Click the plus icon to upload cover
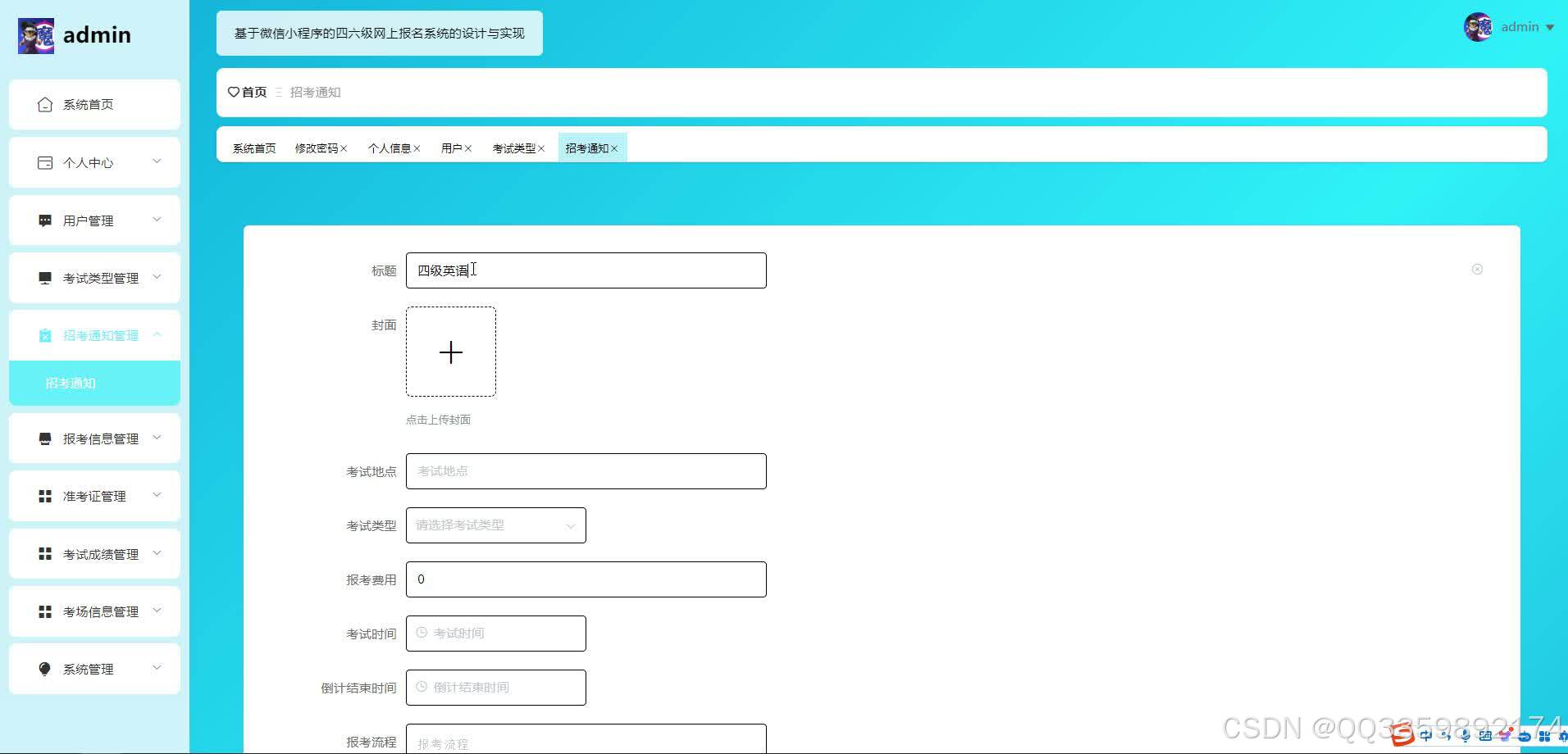The image size is (1568, 754). coord(451,352)
